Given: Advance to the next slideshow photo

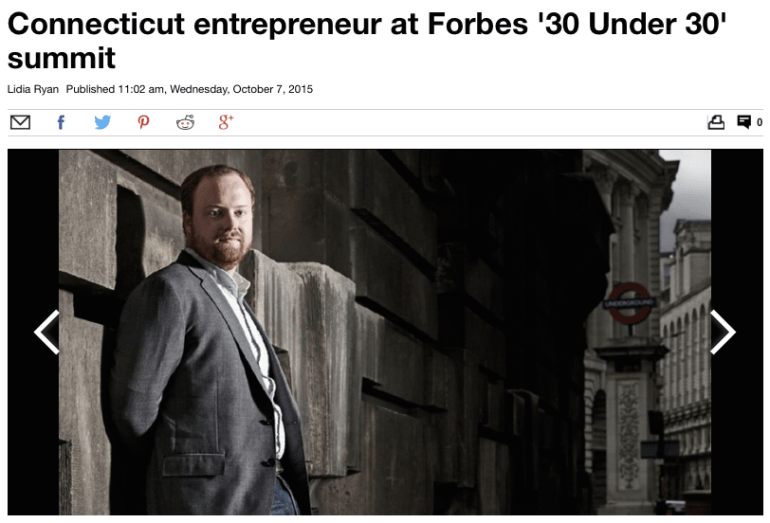Looking at the screenshot, I should pos(723,332).
